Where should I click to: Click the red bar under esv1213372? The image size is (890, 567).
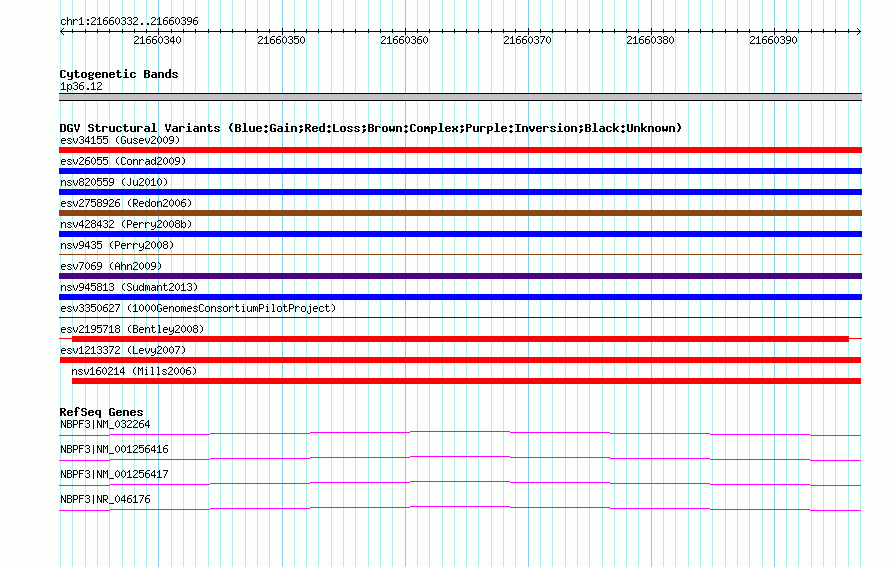pyautogui.click(x=460, y=360)
